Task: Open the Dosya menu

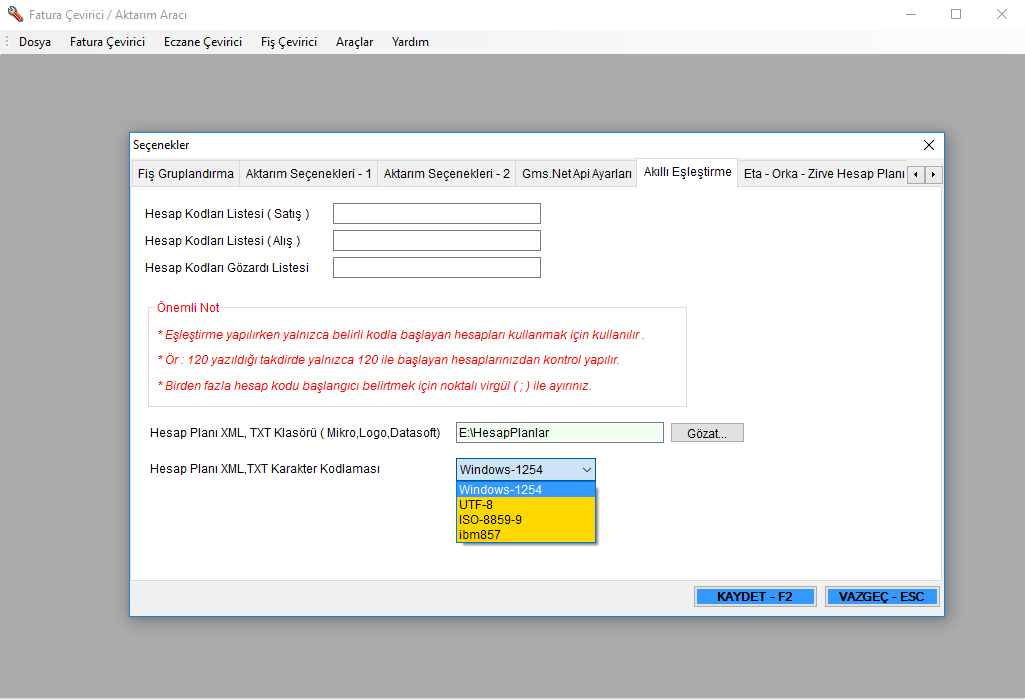Action: 35,42
